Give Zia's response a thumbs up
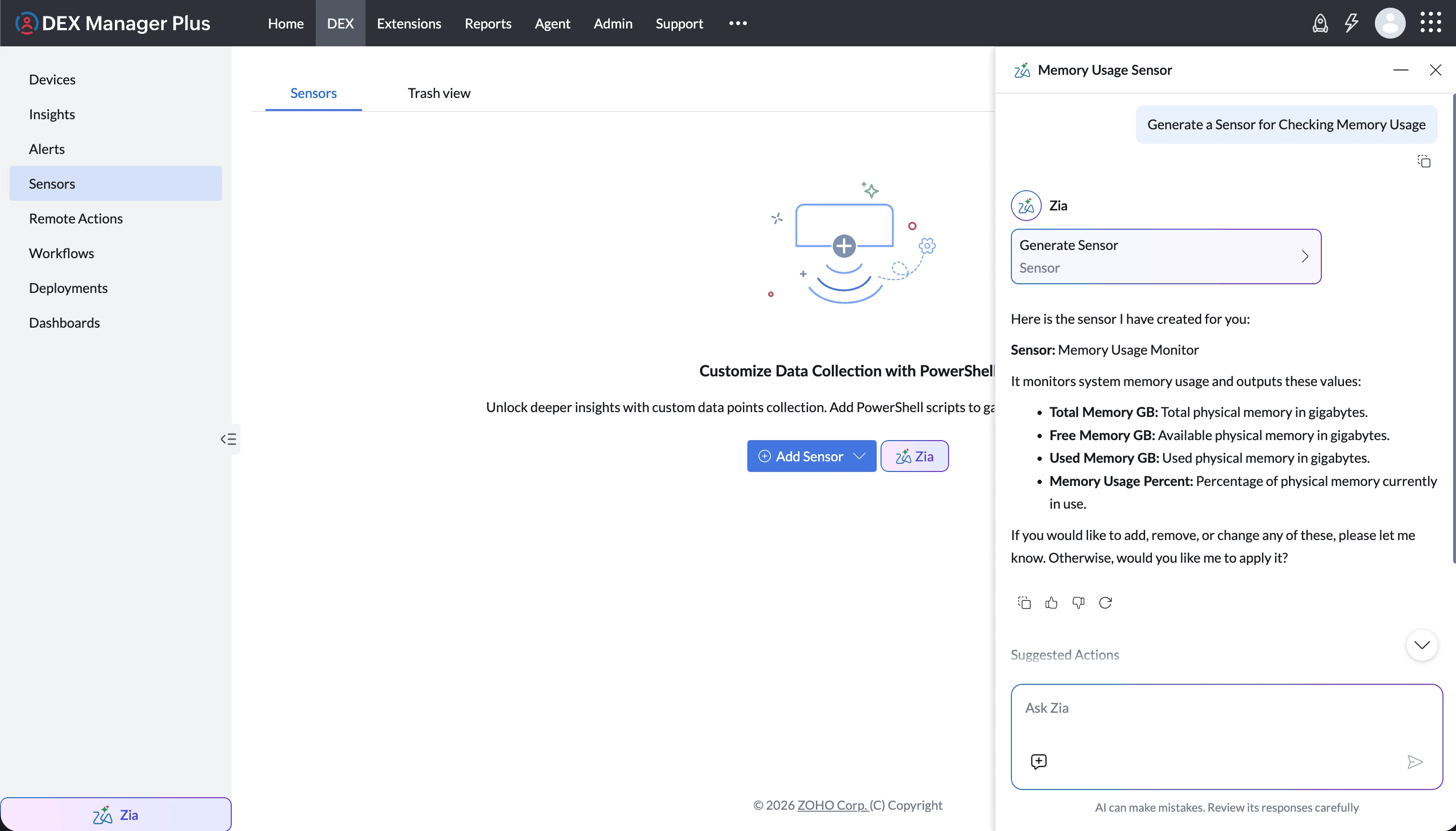Screen dimensions: 1456x831 click(1051, 603)
